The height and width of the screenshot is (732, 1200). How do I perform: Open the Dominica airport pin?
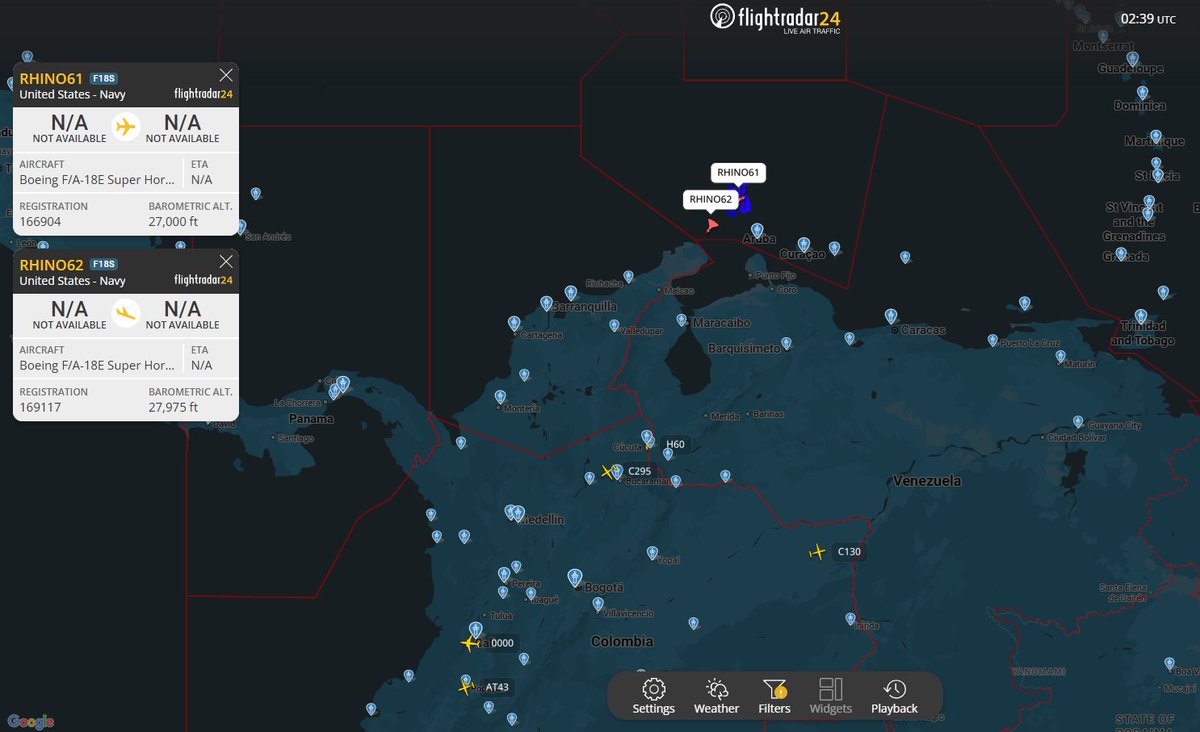tap(1142, 93)
